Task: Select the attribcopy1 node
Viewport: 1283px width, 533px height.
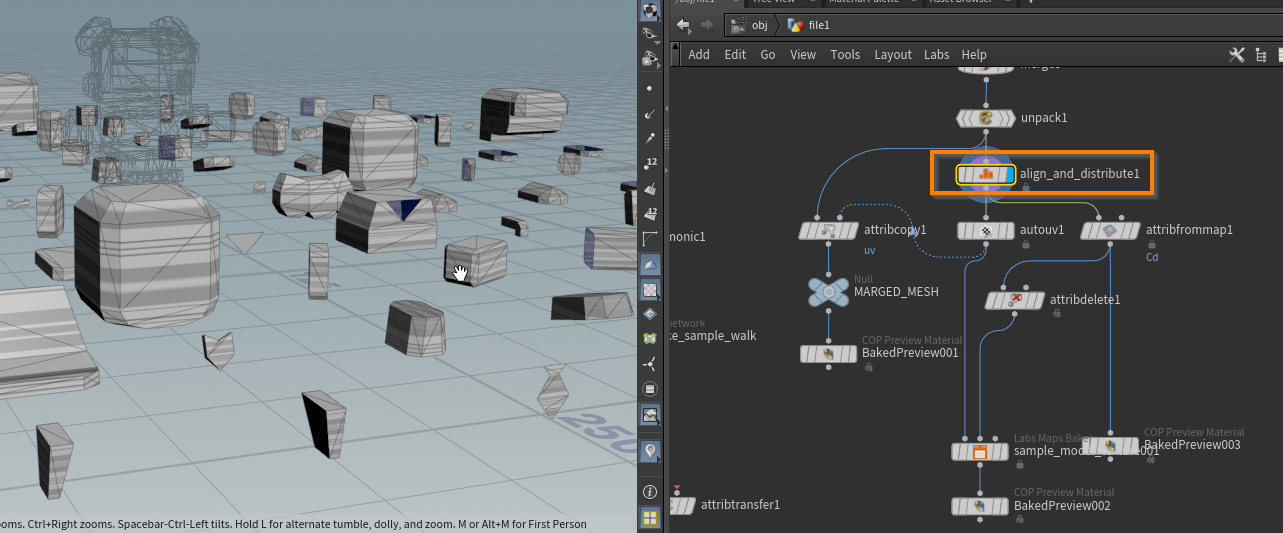Action: [829, 231]
